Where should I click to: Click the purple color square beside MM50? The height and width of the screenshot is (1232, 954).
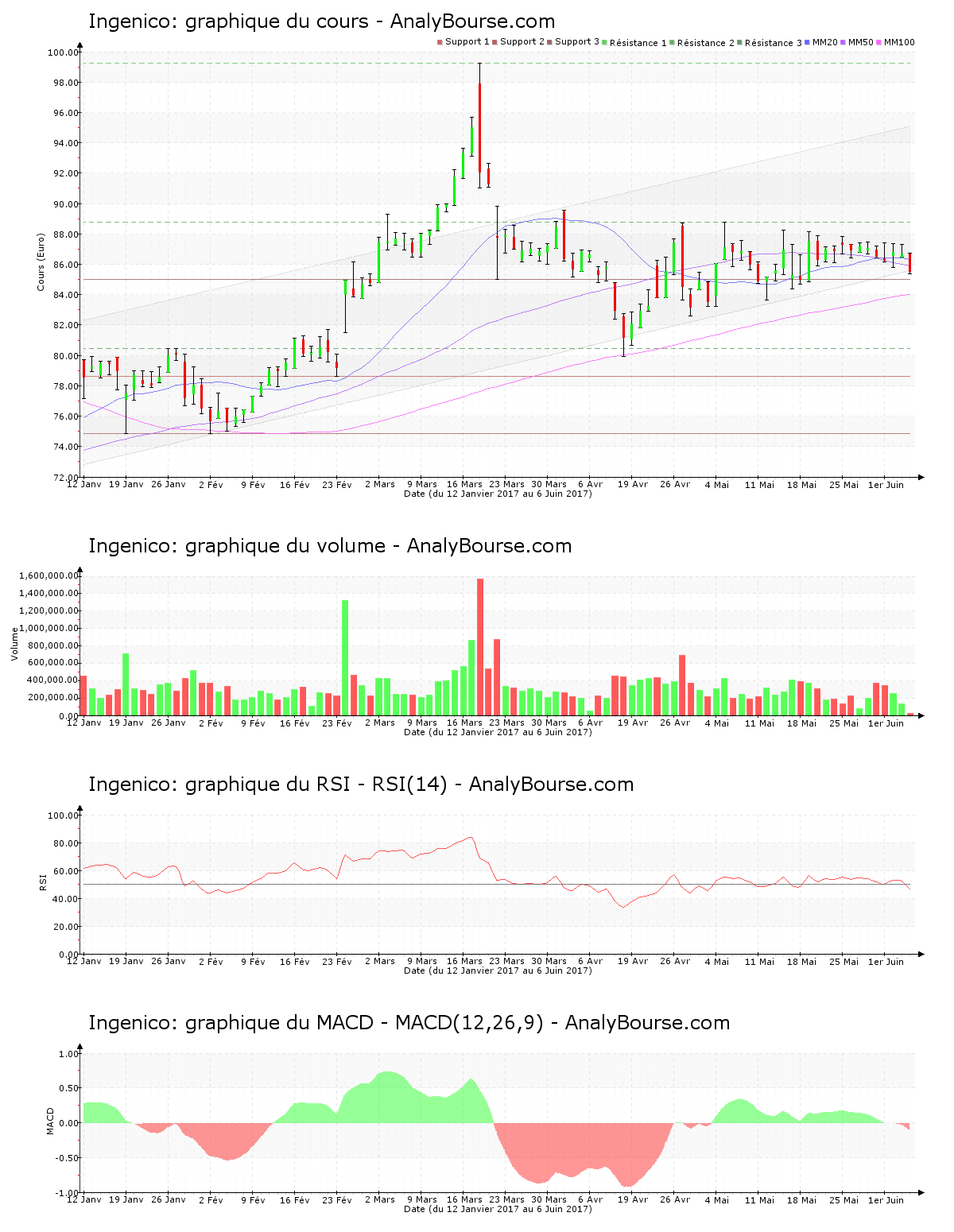[x=843, y=42]
